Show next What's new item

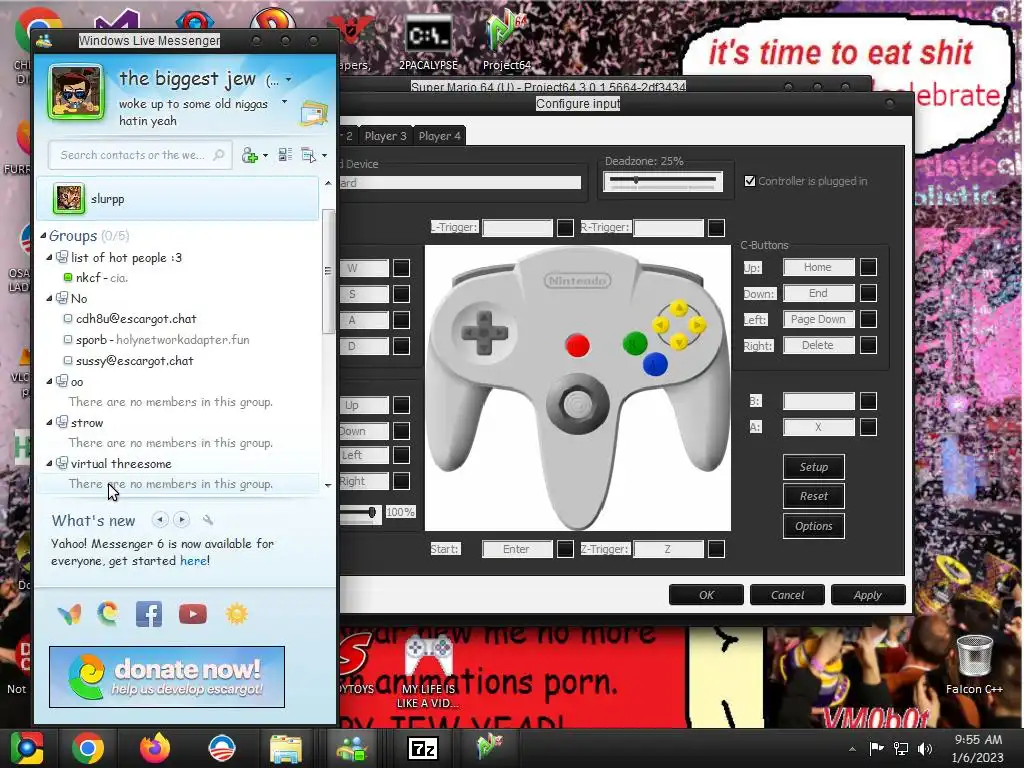pos(182,520)
